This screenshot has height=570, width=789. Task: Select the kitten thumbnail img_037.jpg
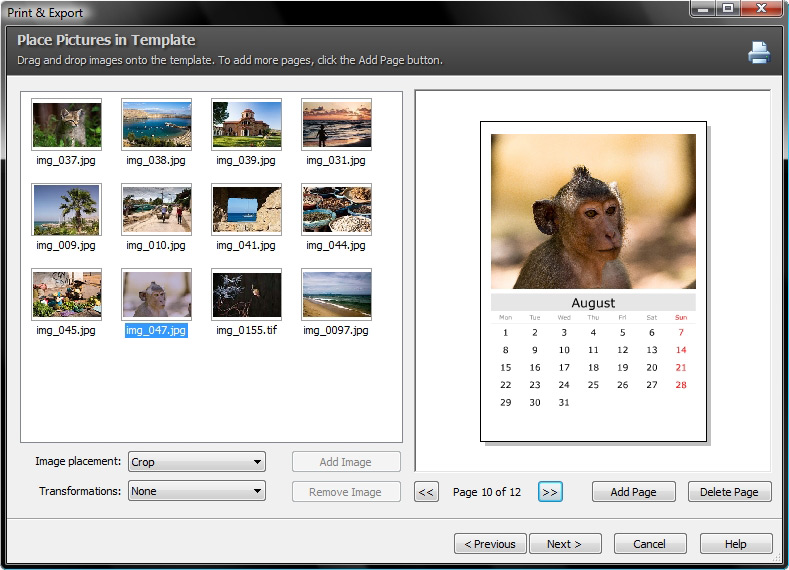(66, 124)
